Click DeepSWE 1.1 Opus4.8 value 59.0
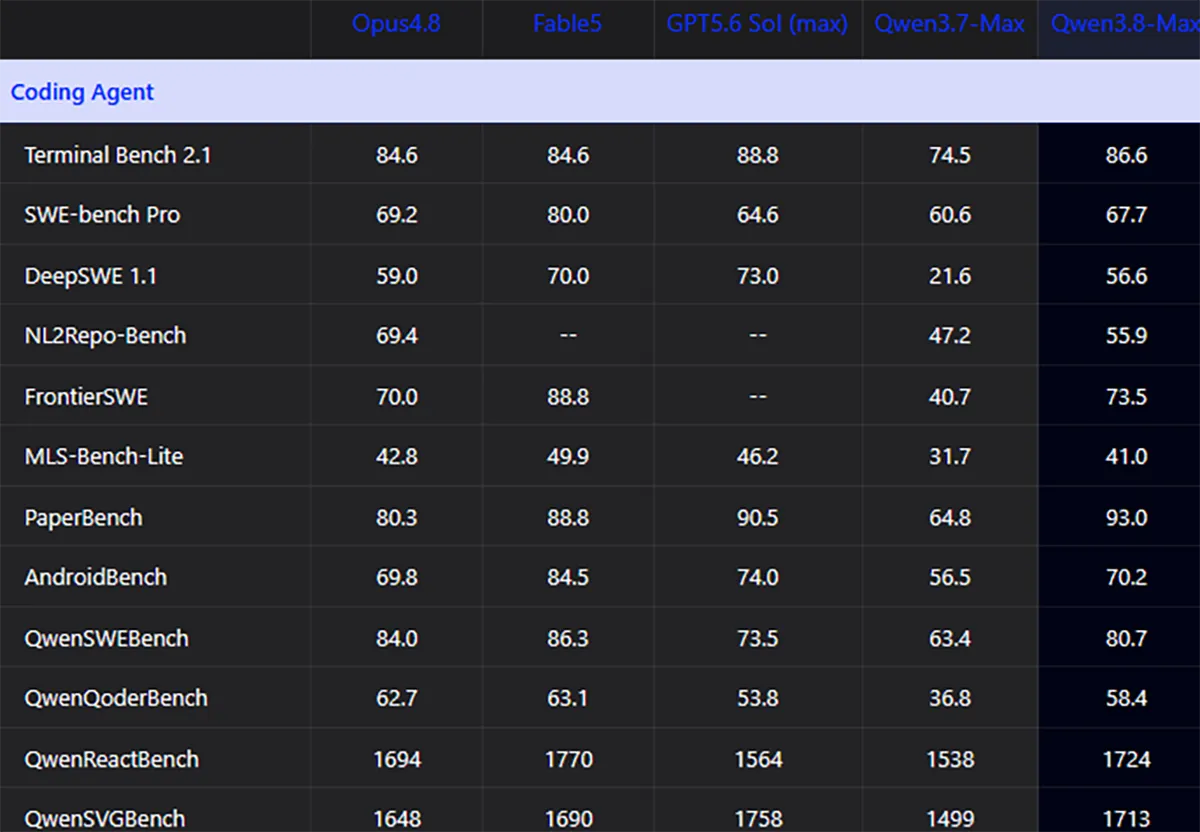The image size is (1200, 832). point(397,276)
